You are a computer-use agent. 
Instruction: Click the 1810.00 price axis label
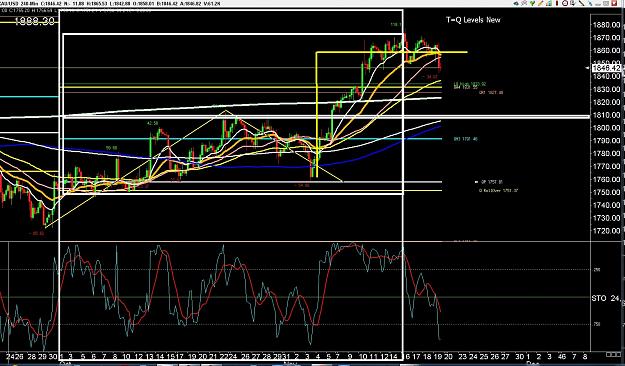pos(607,115)
